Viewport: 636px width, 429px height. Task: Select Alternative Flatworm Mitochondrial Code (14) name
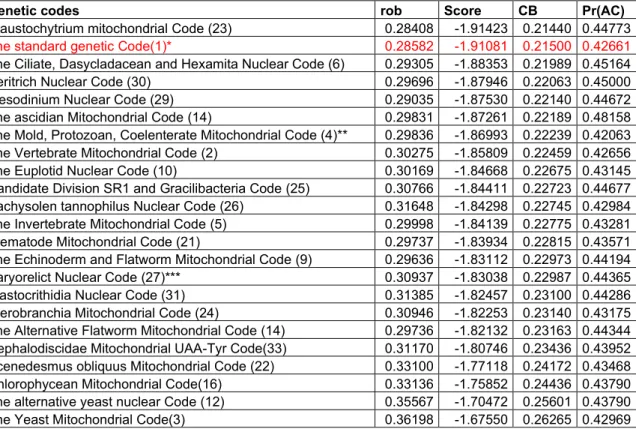click(142, 330)
